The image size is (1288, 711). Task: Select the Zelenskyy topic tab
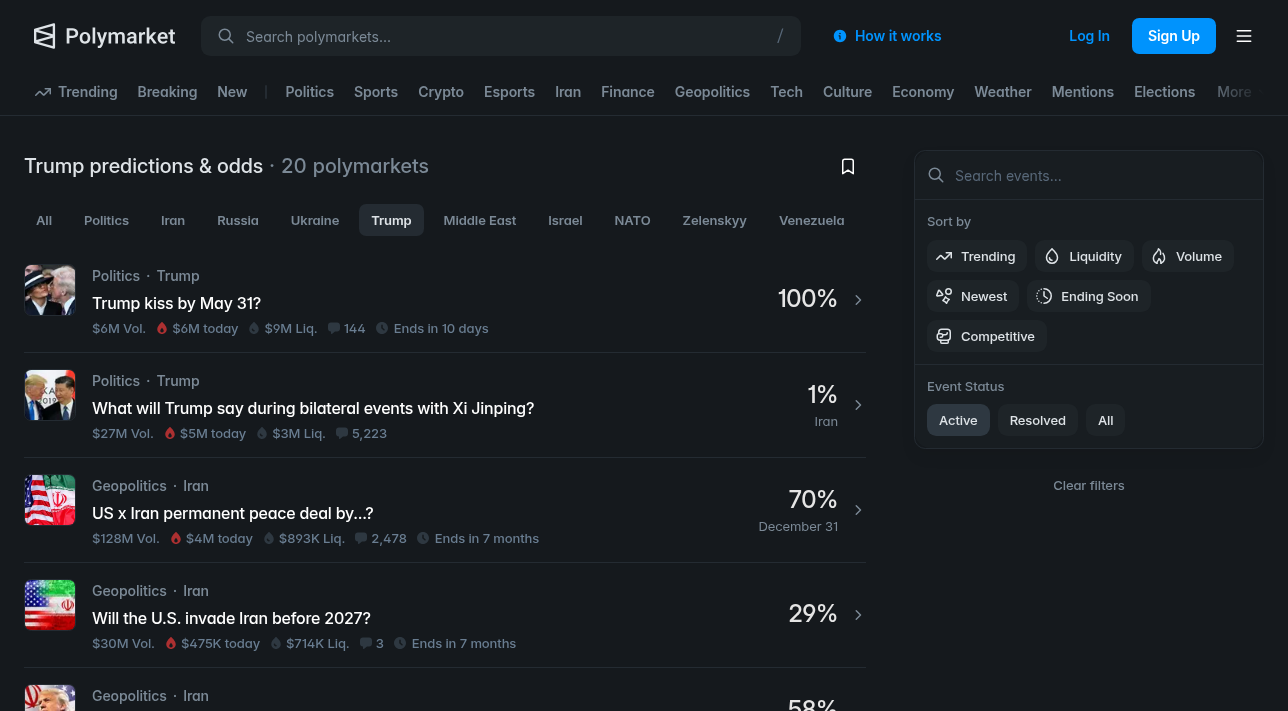coord(715,220)
